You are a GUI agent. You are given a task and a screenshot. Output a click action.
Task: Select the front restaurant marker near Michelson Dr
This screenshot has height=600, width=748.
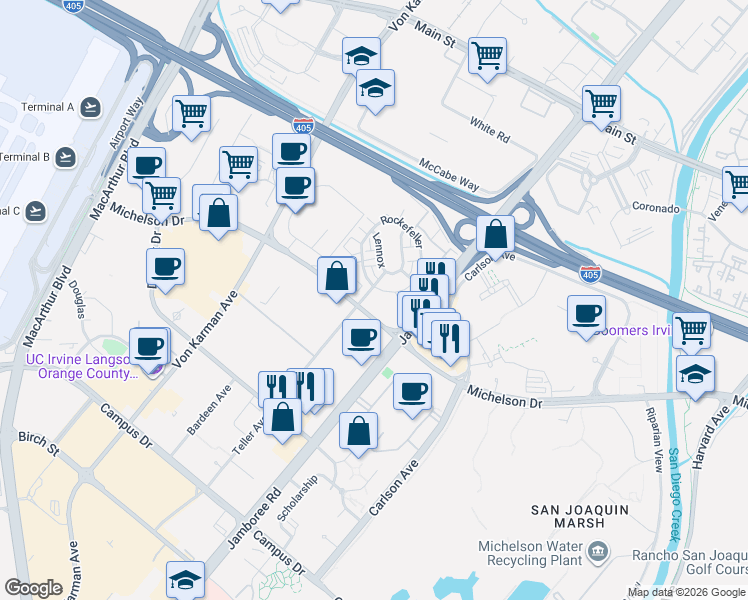(x=450, y=342)
